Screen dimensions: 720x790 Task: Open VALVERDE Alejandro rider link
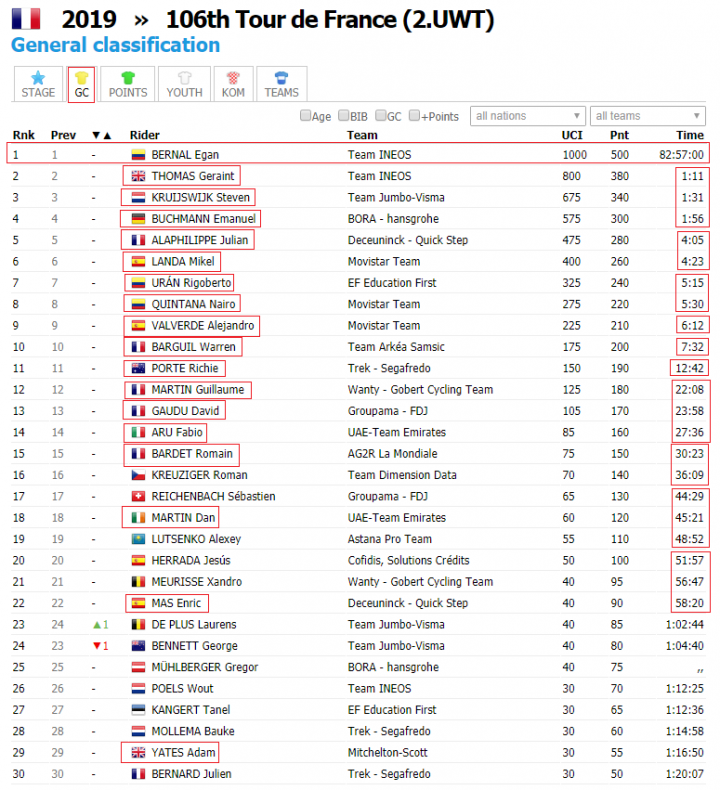click(x=203, y=325)
